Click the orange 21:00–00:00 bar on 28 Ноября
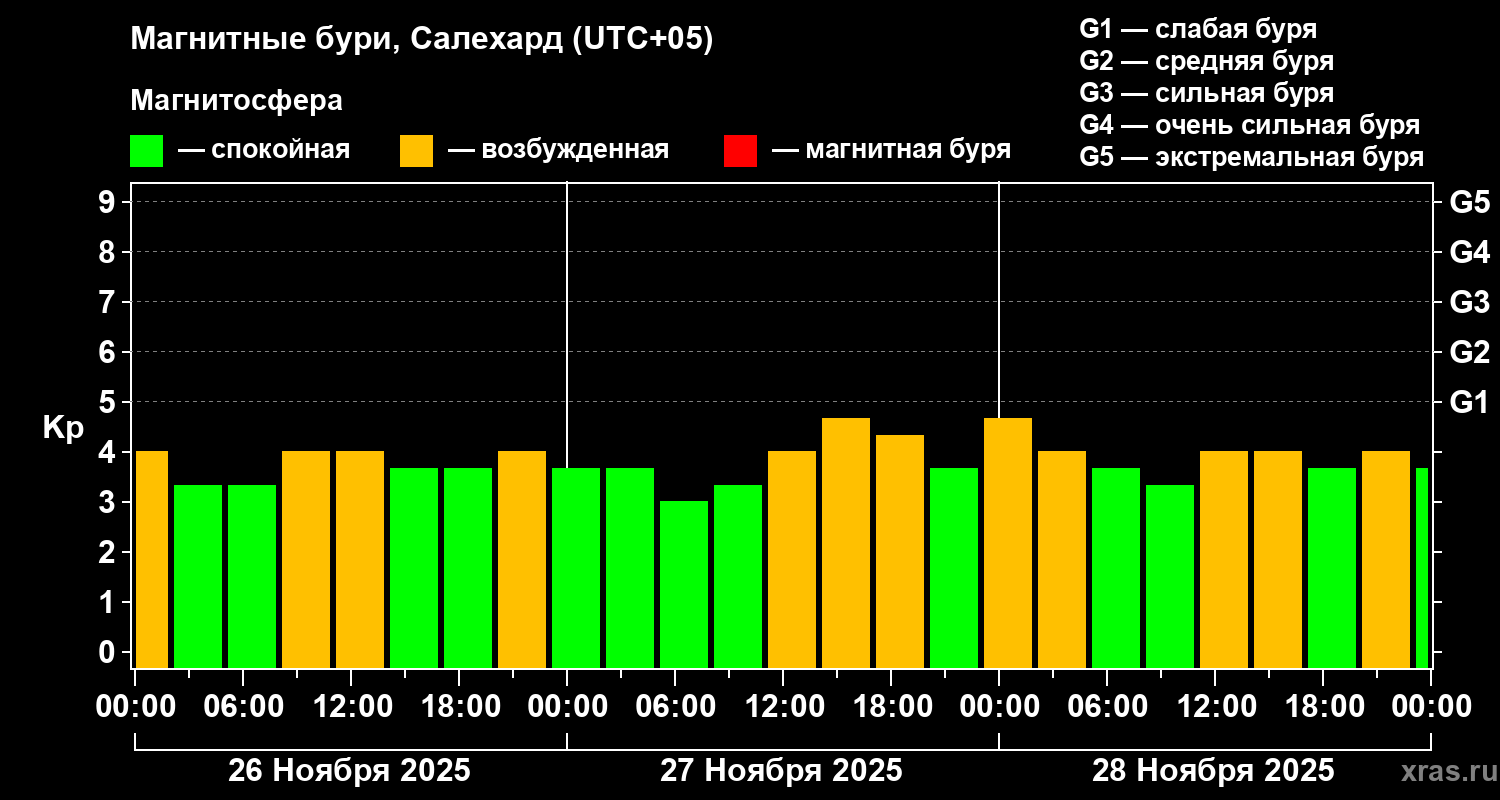This screenshot has height=800, width=1500. (x=1386, y=559)
